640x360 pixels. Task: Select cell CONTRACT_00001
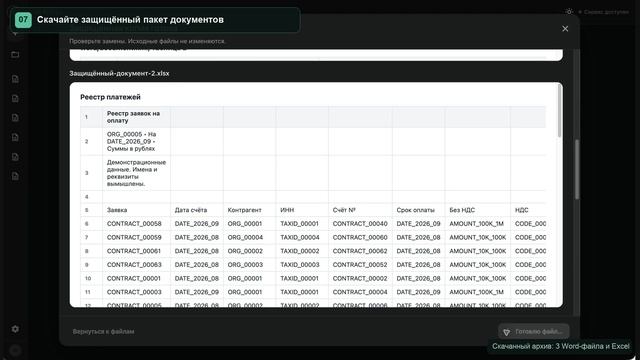[136, 278]
